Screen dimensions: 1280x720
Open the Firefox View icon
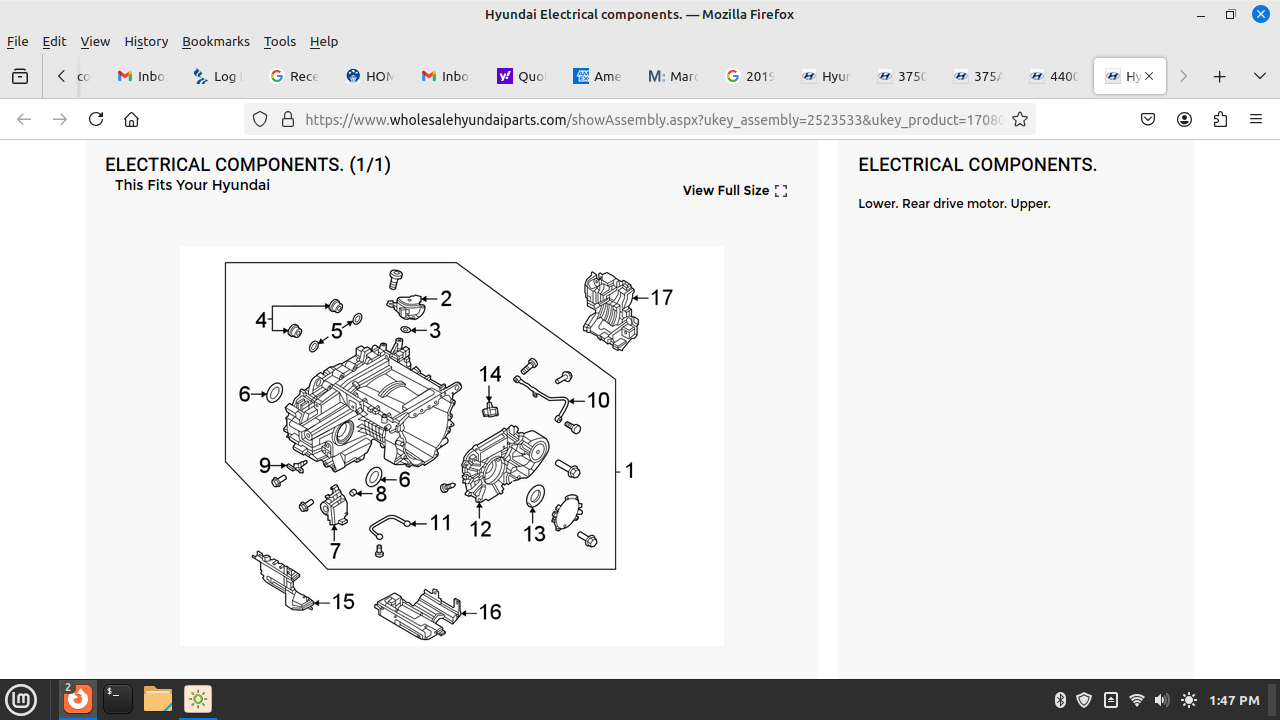[20, 76]
